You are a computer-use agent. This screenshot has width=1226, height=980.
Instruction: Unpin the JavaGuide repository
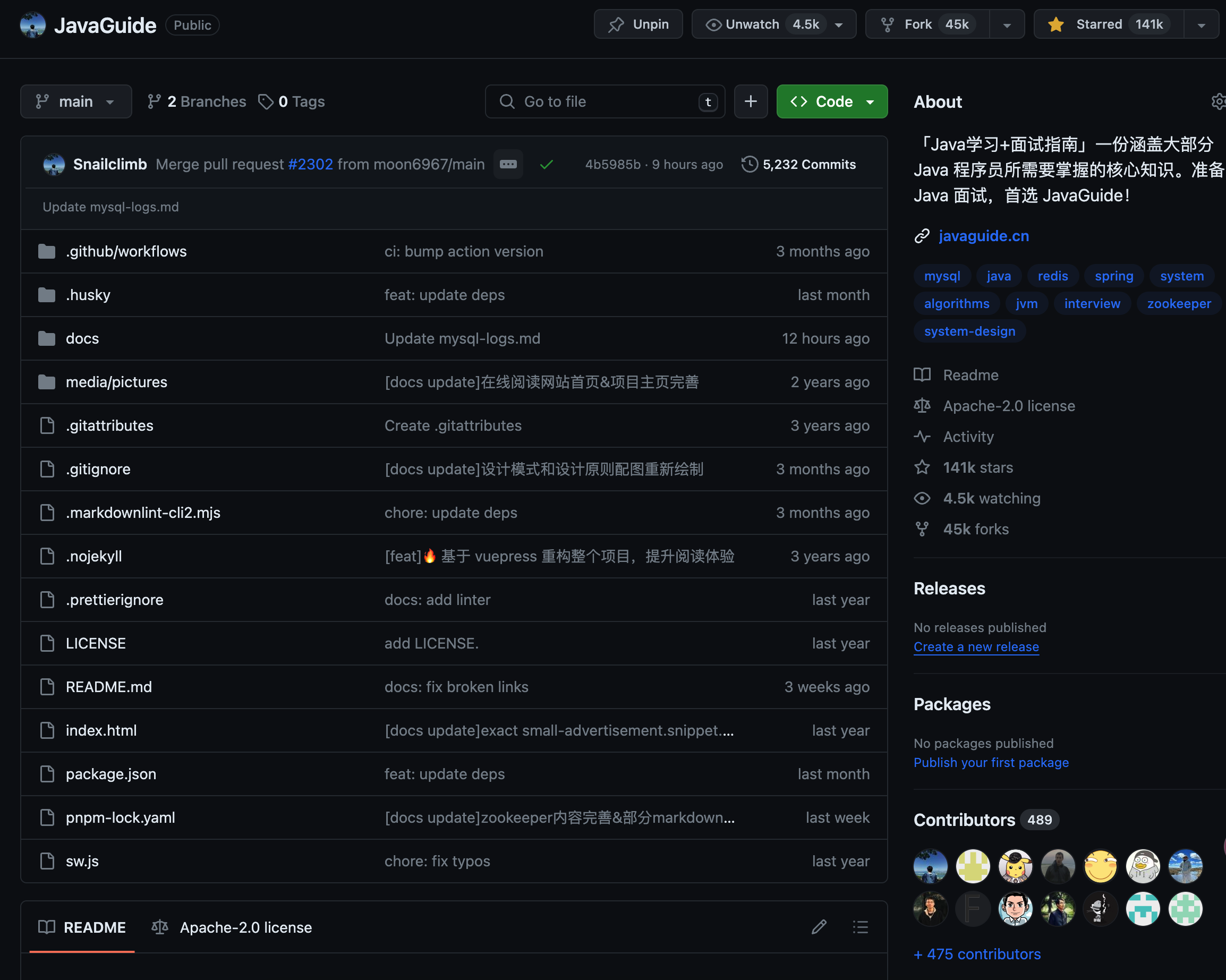(x=638, y=24)
